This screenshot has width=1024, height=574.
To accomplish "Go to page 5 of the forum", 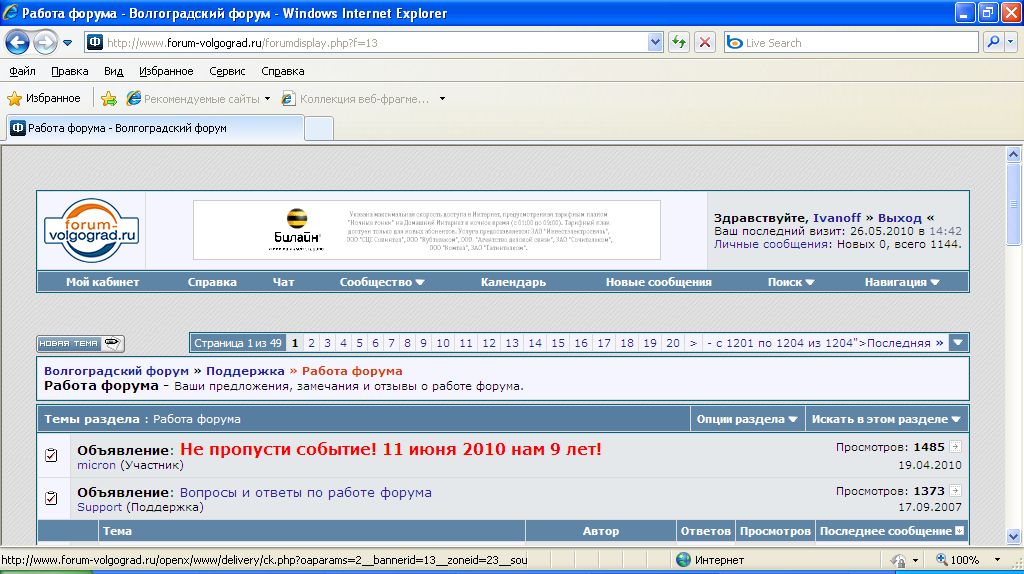I will pos(359,343).
